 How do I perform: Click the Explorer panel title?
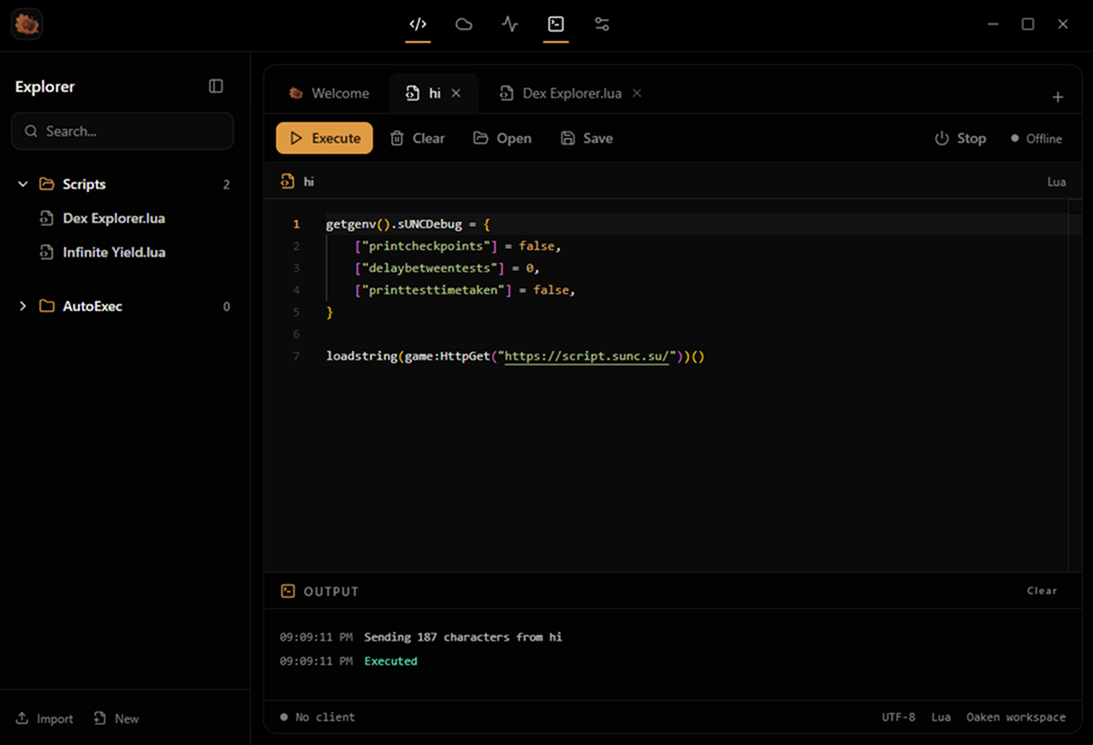click(x=45, y=86)
